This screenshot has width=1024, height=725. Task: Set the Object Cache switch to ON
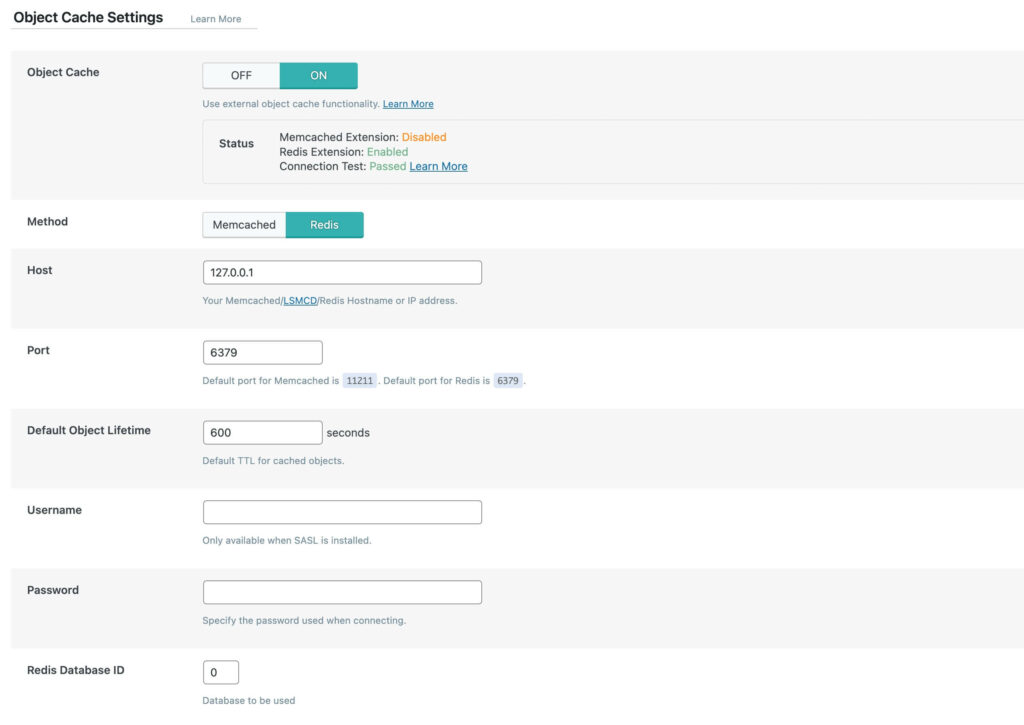click(x=319, y=75)
